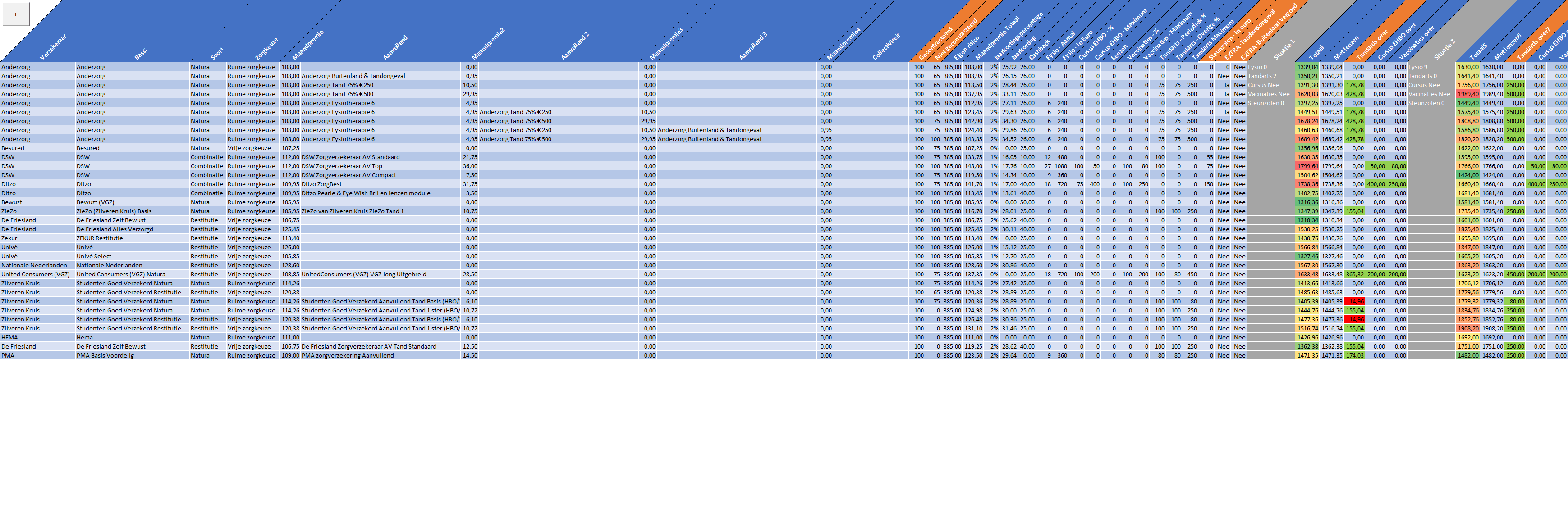Viewport: 1568px width, 509px height.
Task: Click Ditzo Pearle & Eye Wish module cell
Action: (366, 193)
